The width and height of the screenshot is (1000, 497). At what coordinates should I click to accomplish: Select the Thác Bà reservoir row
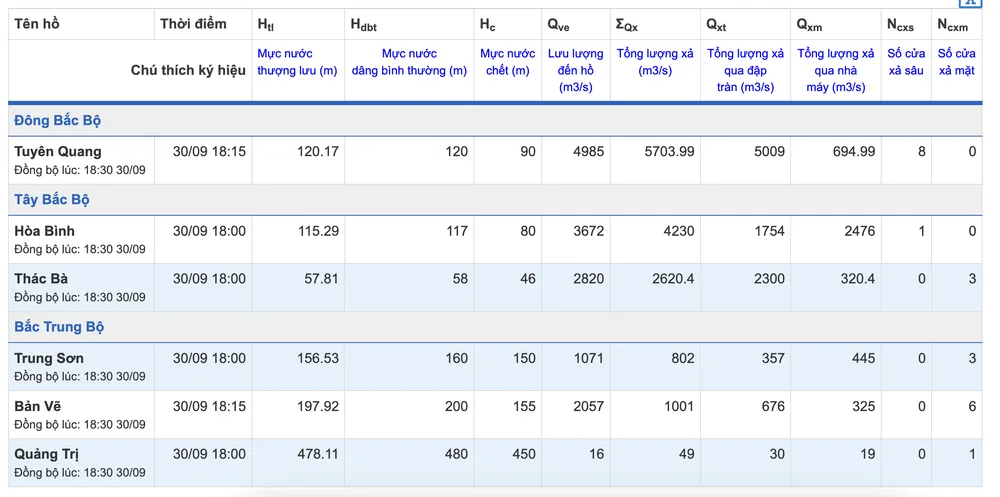click(x=495, y=288)
